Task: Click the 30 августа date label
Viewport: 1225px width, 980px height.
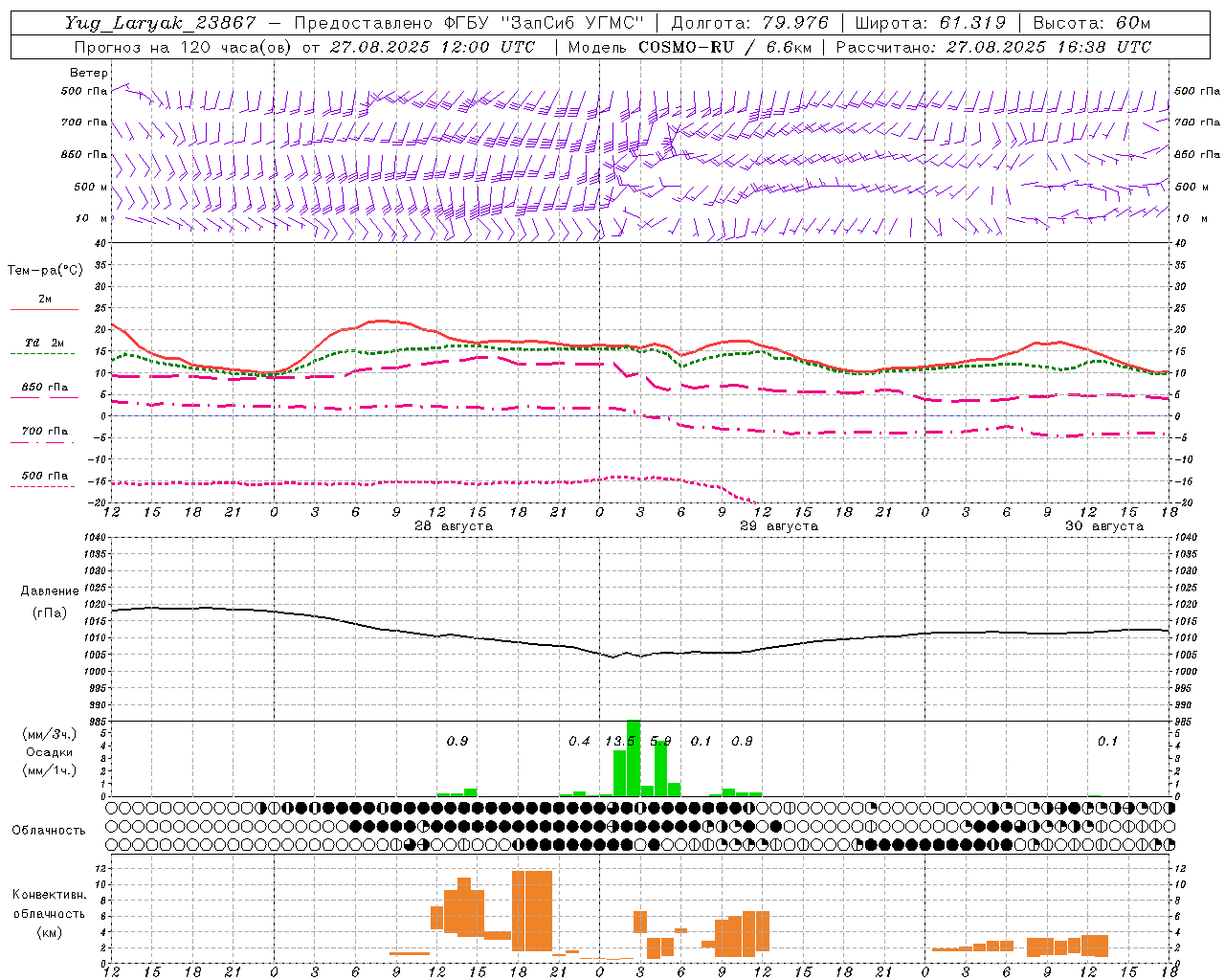Action: (x=1104, y=526)
